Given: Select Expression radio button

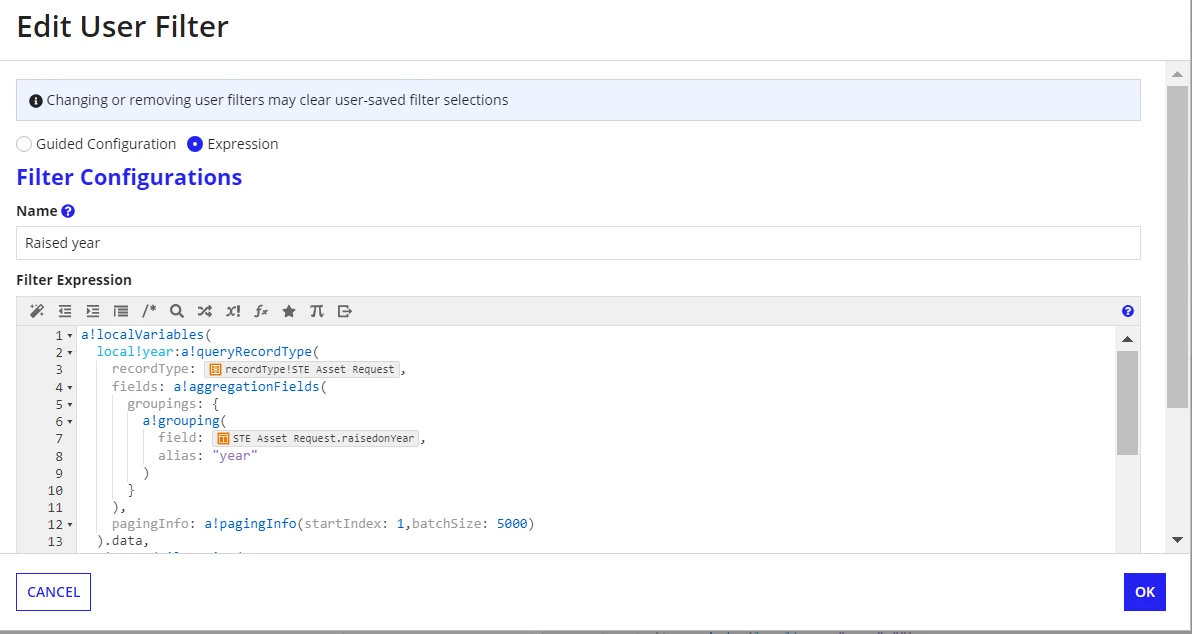Looking at the screenshot, I should (x=195, y=144).
